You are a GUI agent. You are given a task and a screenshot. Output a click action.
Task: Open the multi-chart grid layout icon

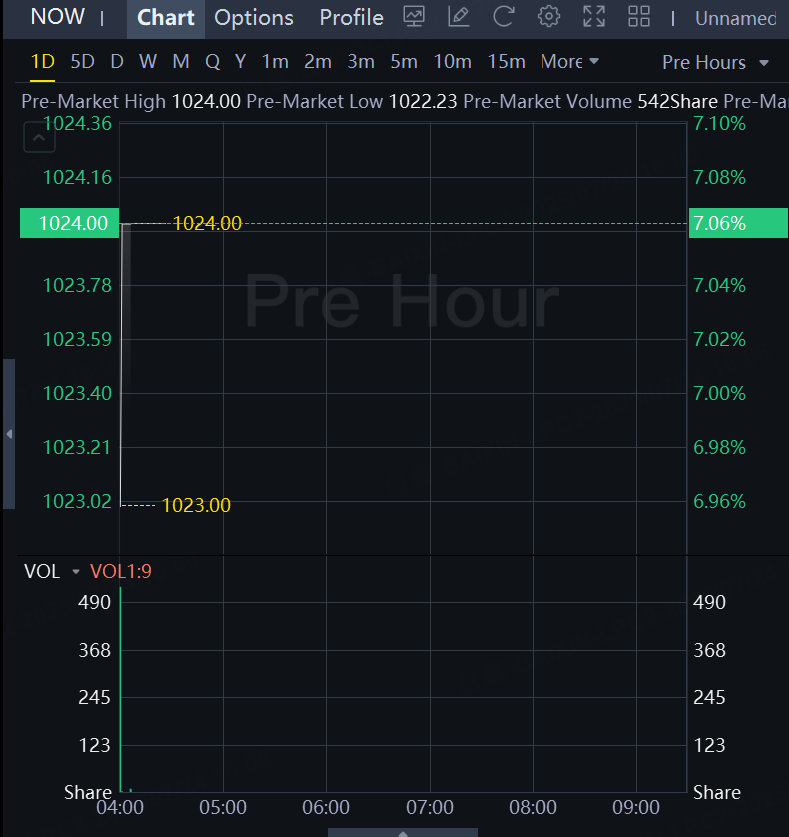click(638, 17)
